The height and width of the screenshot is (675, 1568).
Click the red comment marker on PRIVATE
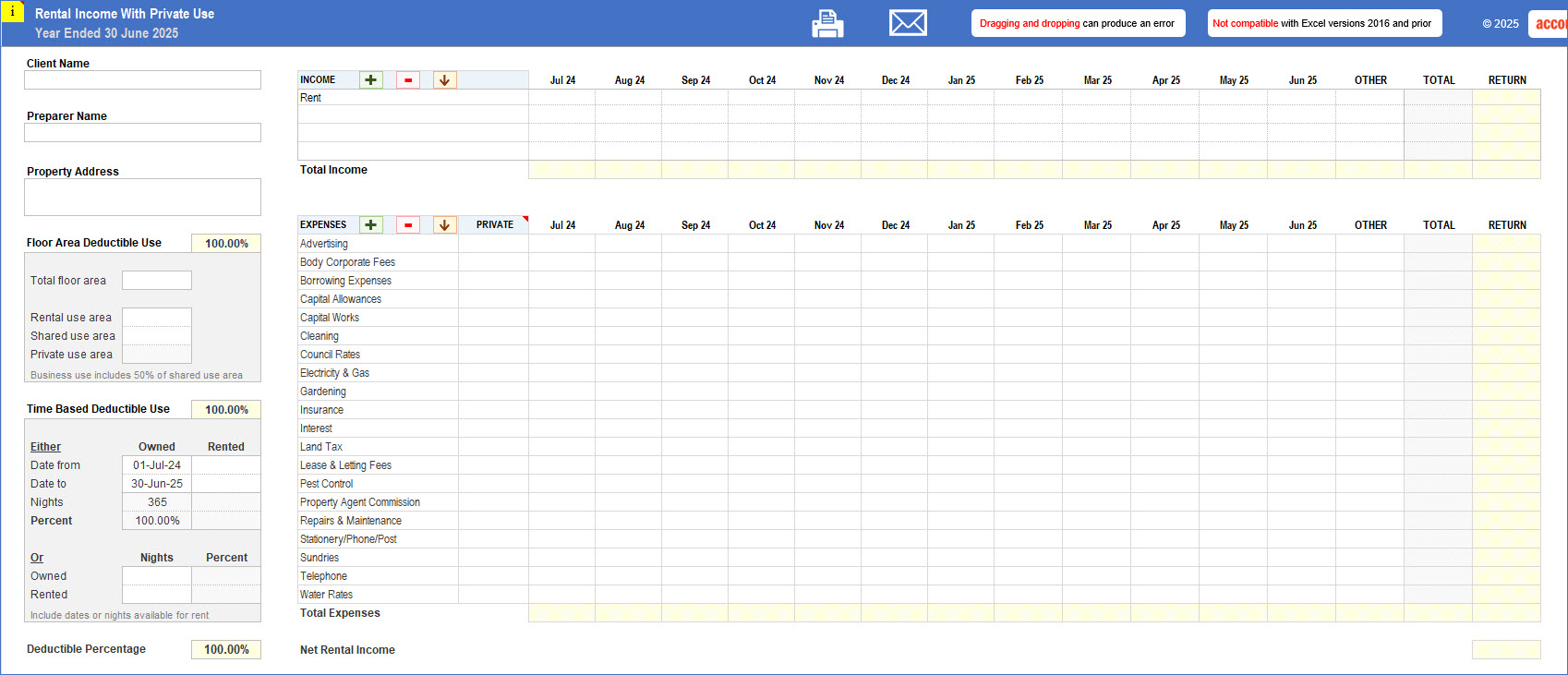[525, 219]
